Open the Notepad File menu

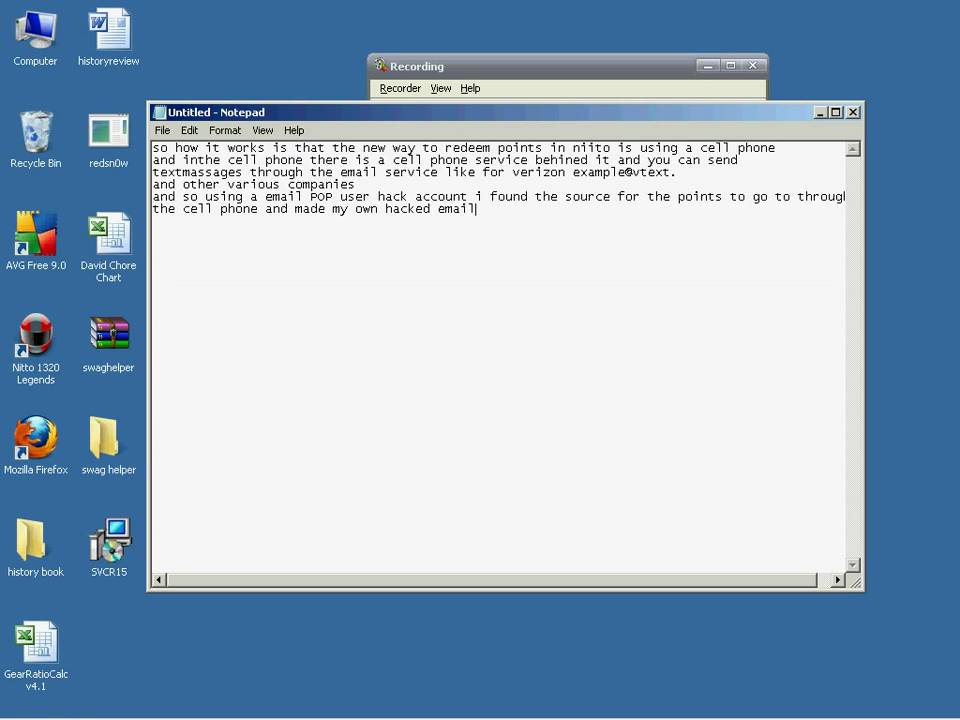tap(162, 130)
